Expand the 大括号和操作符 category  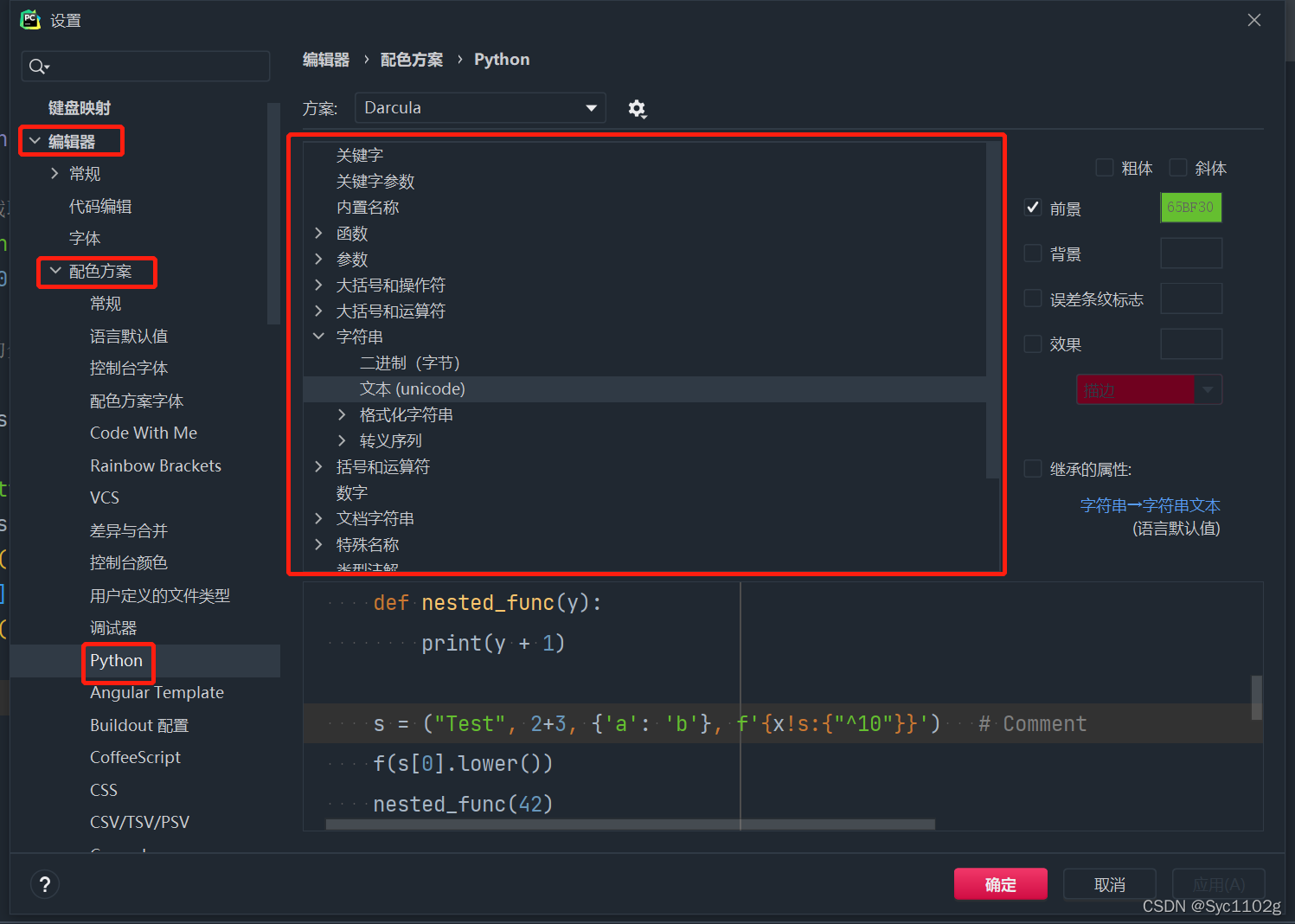(x=318, y=285)
